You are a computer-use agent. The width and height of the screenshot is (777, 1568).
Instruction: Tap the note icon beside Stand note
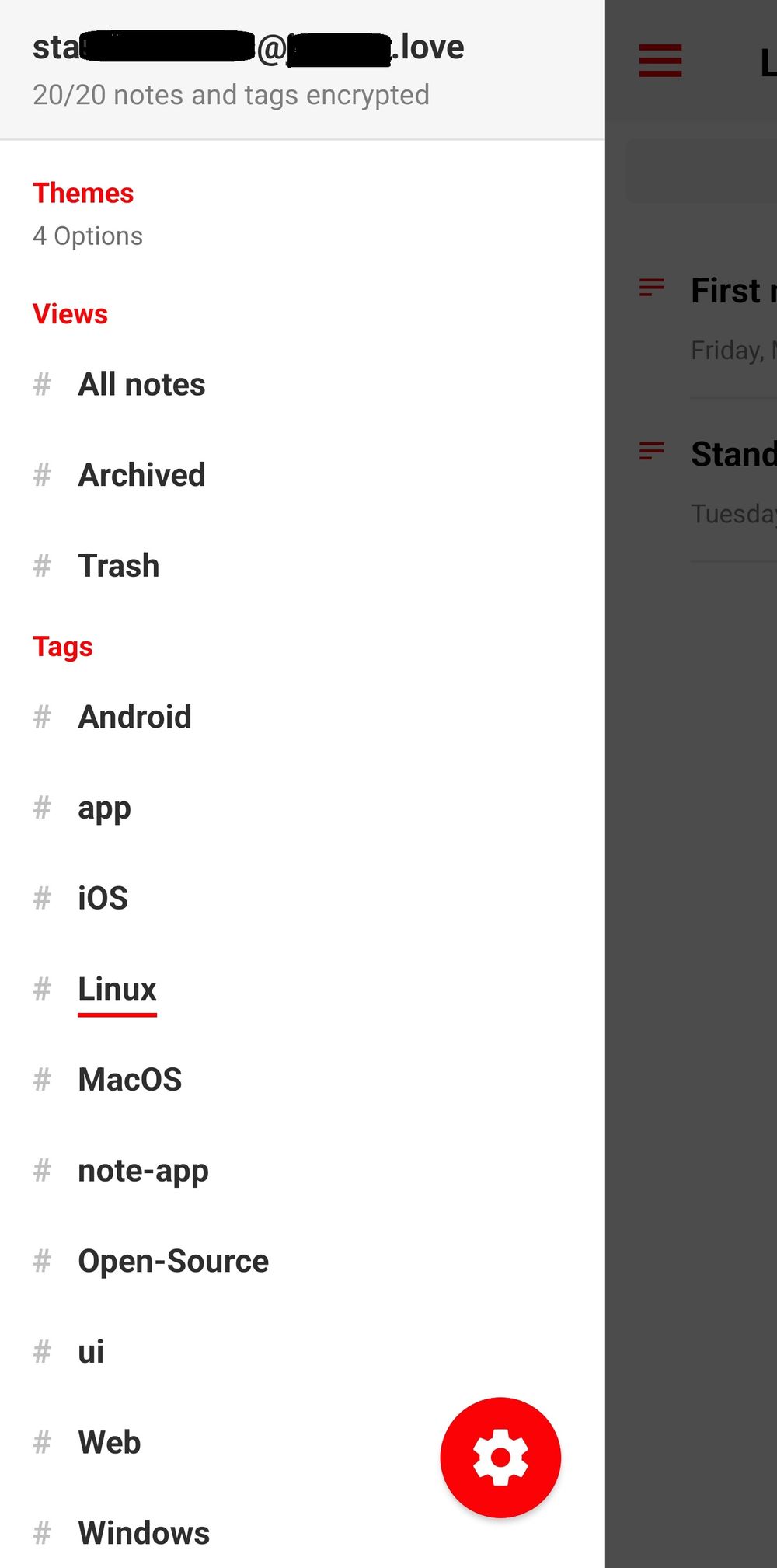[651, 451]
